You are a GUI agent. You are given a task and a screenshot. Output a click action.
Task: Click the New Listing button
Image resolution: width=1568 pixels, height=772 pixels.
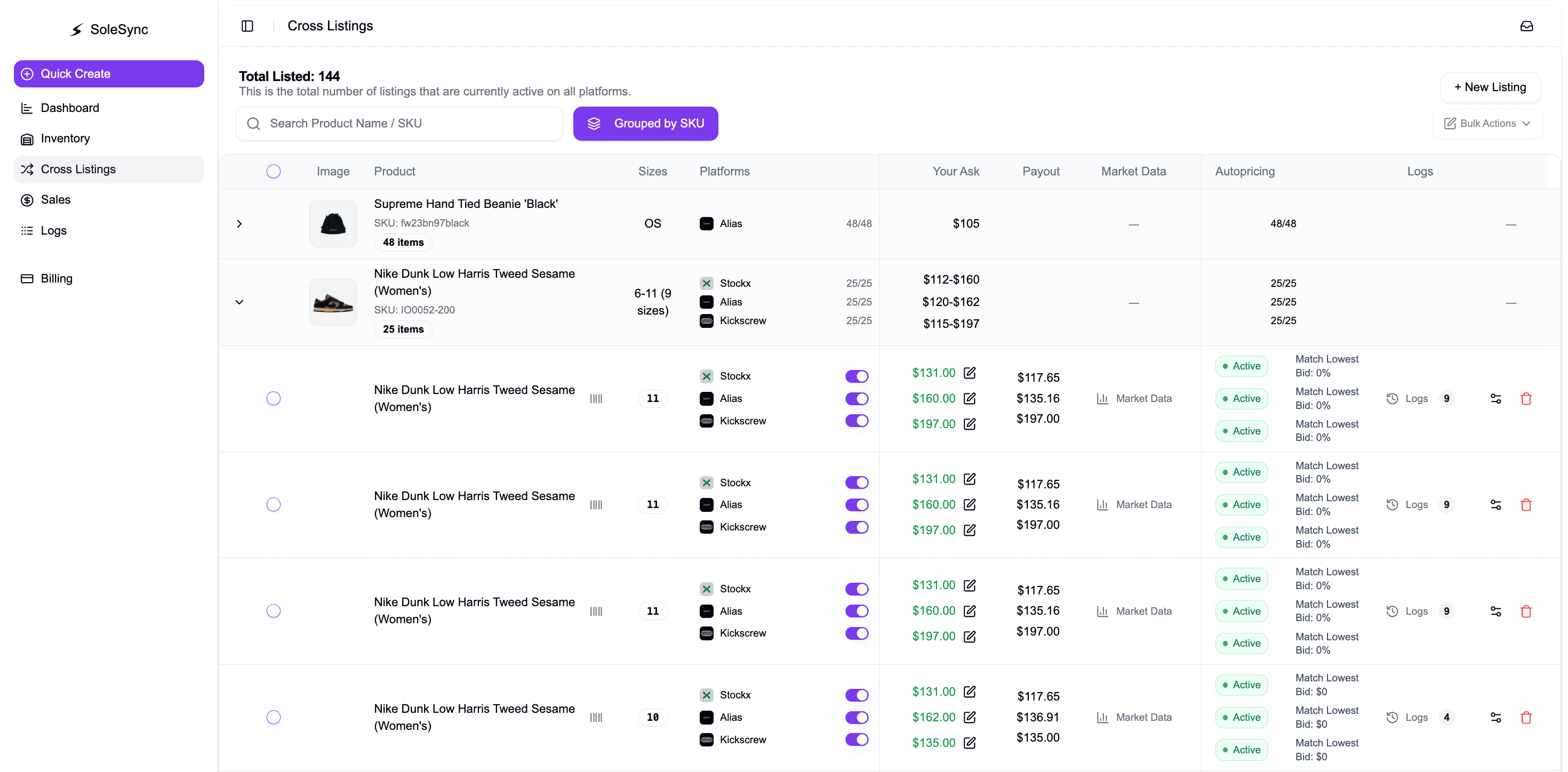pyautogui.click(x=1490, y=87)
